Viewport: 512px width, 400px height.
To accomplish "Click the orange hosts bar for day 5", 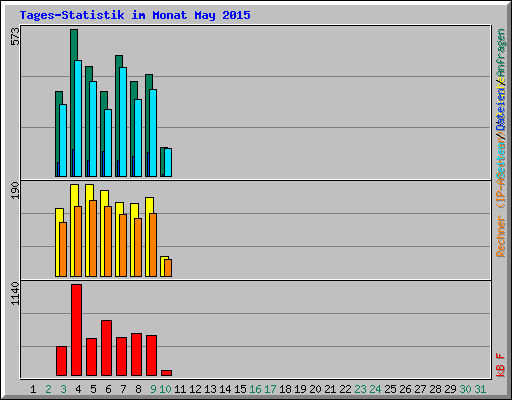I will point(93,238).
